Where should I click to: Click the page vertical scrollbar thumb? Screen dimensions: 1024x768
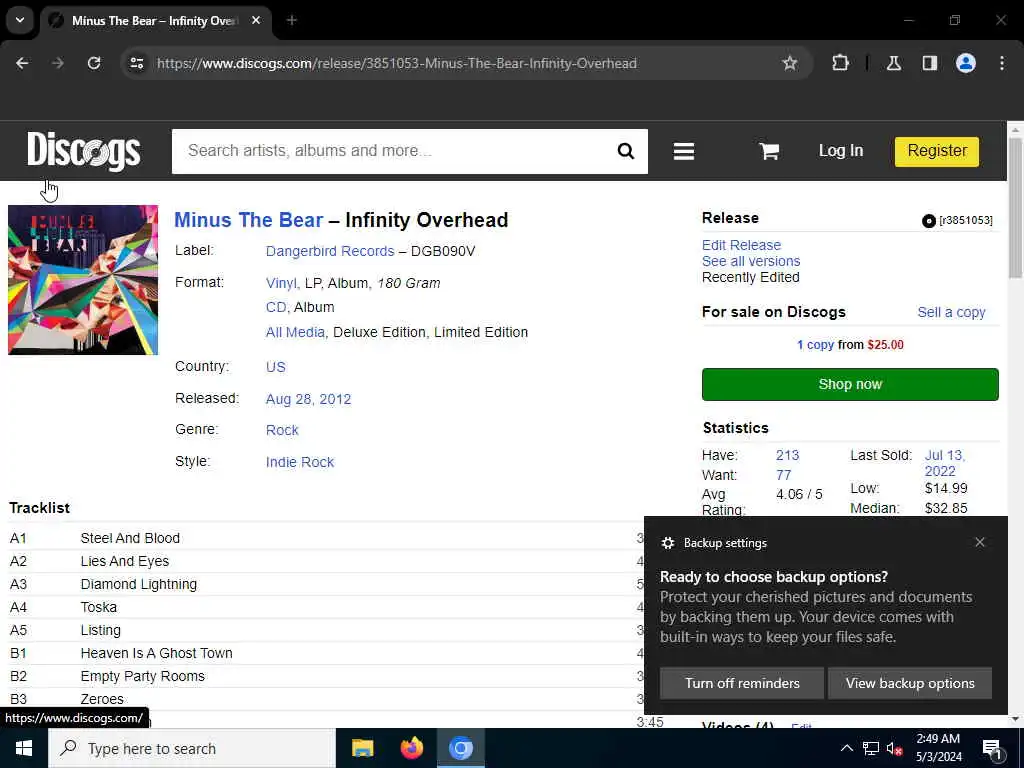[1015, 208]
